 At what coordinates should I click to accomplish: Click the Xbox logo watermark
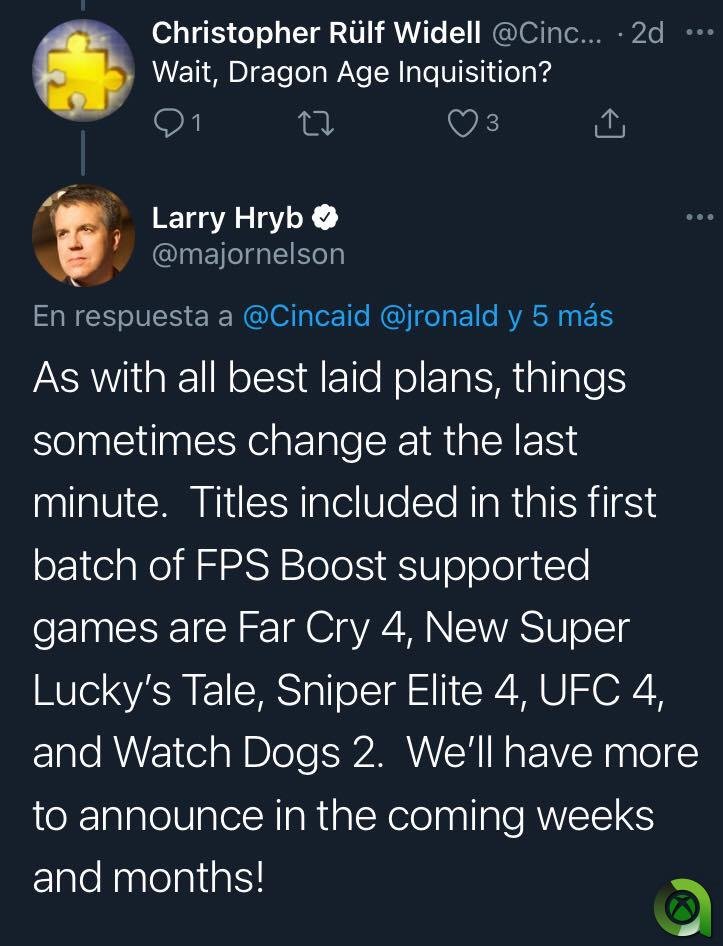683,908
